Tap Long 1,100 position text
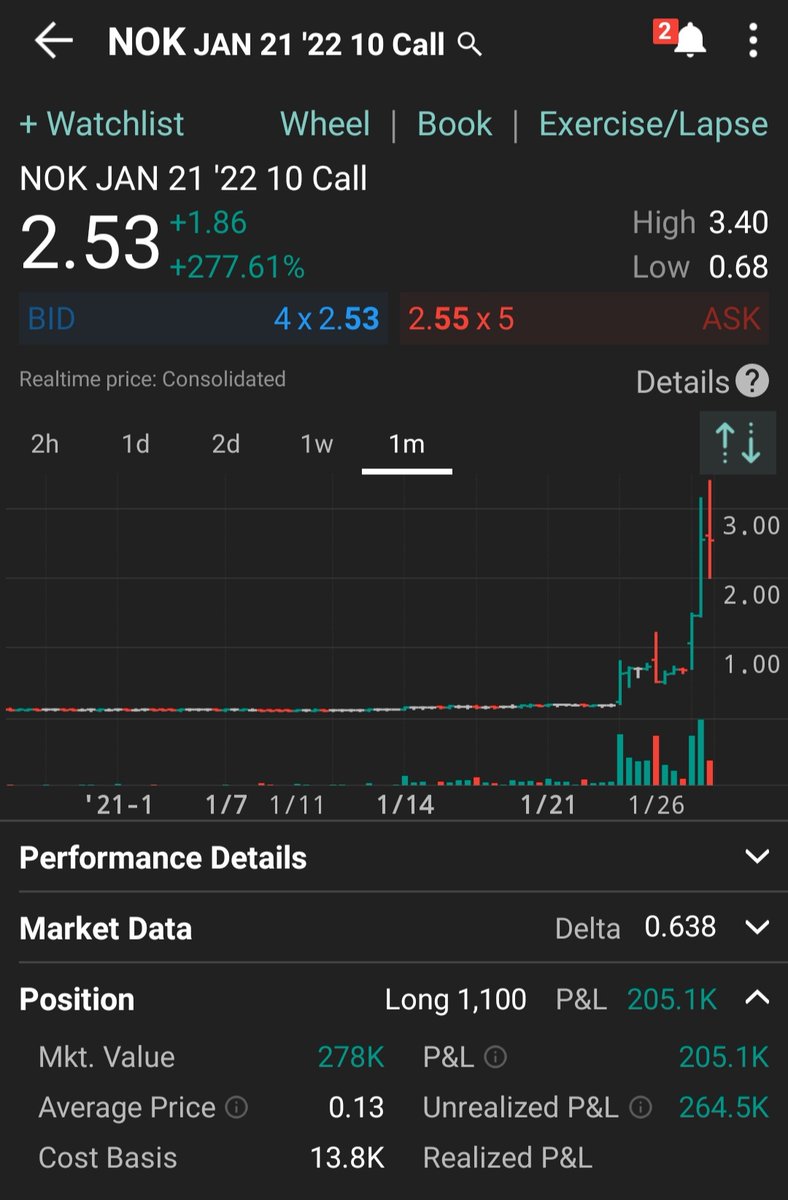788x1200 pixels. click(x=456, y=999)
